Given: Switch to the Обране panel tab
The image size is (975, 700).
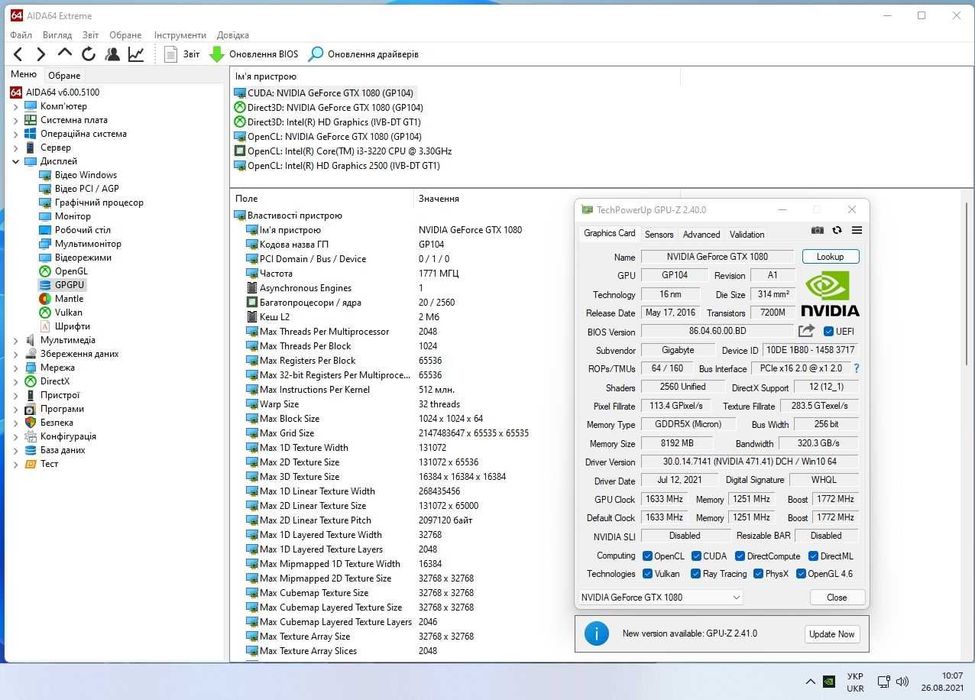Looking at the screenshot, I should click(64, 75).
